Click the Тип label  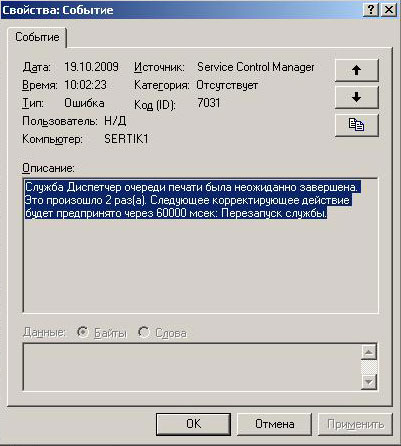pos(33,103)
